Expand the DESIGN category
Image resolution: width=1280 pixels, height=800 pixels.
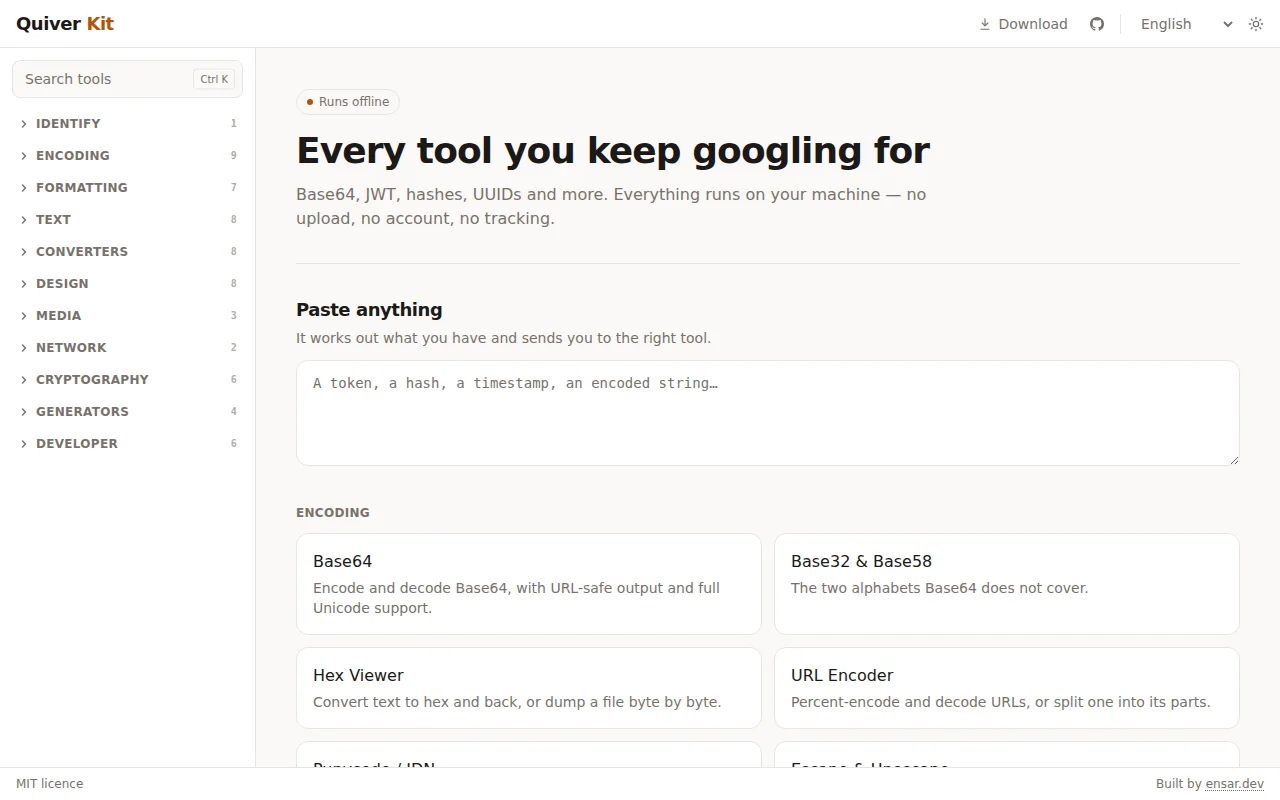(128, 283)
